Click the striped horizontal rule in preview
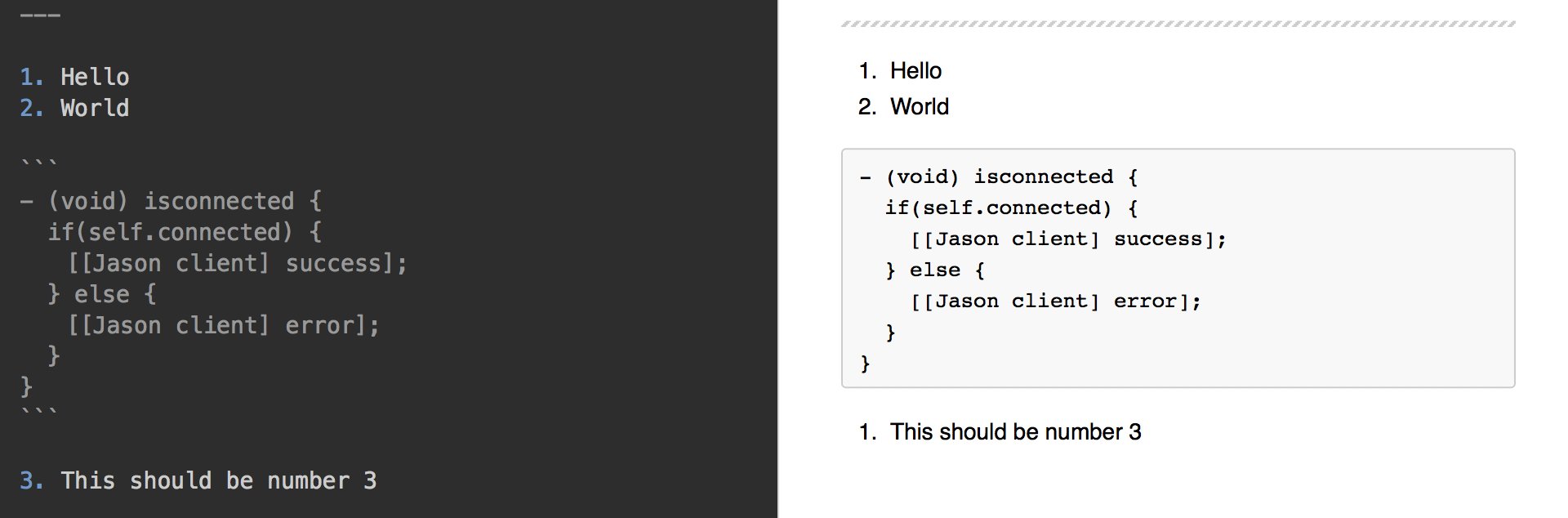1568x518 pixels. pyautogui.click(x=1178, y=25)
